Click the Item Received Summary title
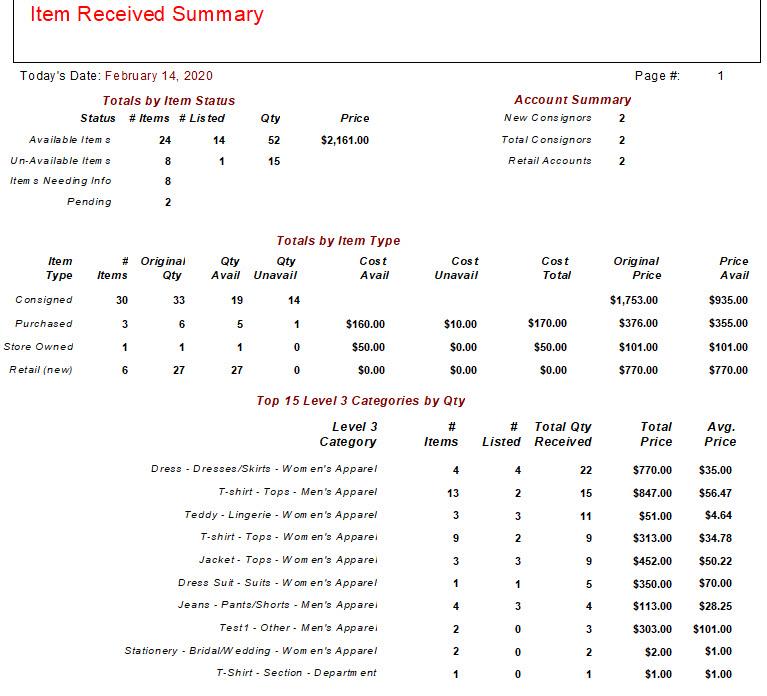This screenshot has width=767, height=696. [x=147, y=14]
